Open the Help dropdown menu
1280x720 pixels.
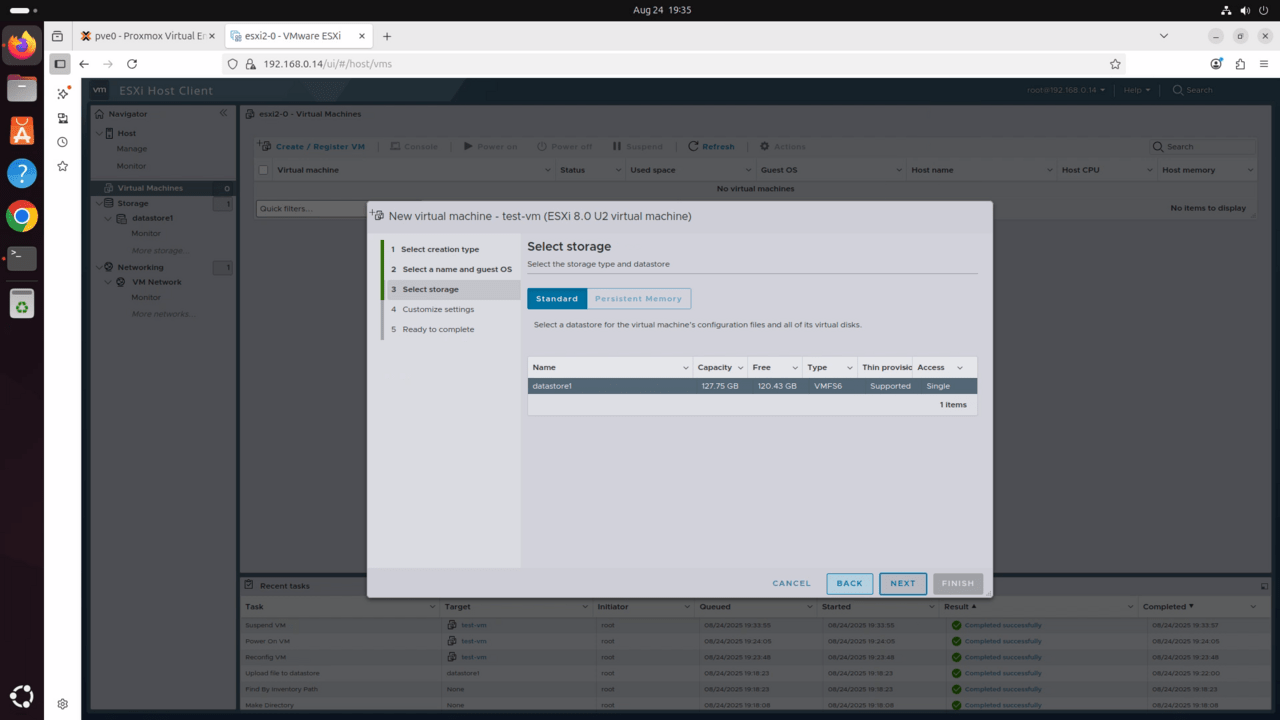tap(1137, 90)
